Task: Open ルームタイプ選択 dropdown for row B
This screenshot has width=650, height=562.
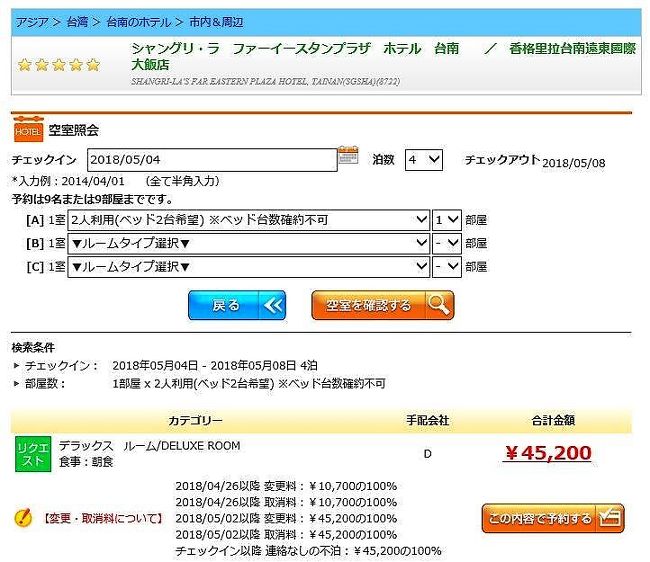Action: click(248, 243)
